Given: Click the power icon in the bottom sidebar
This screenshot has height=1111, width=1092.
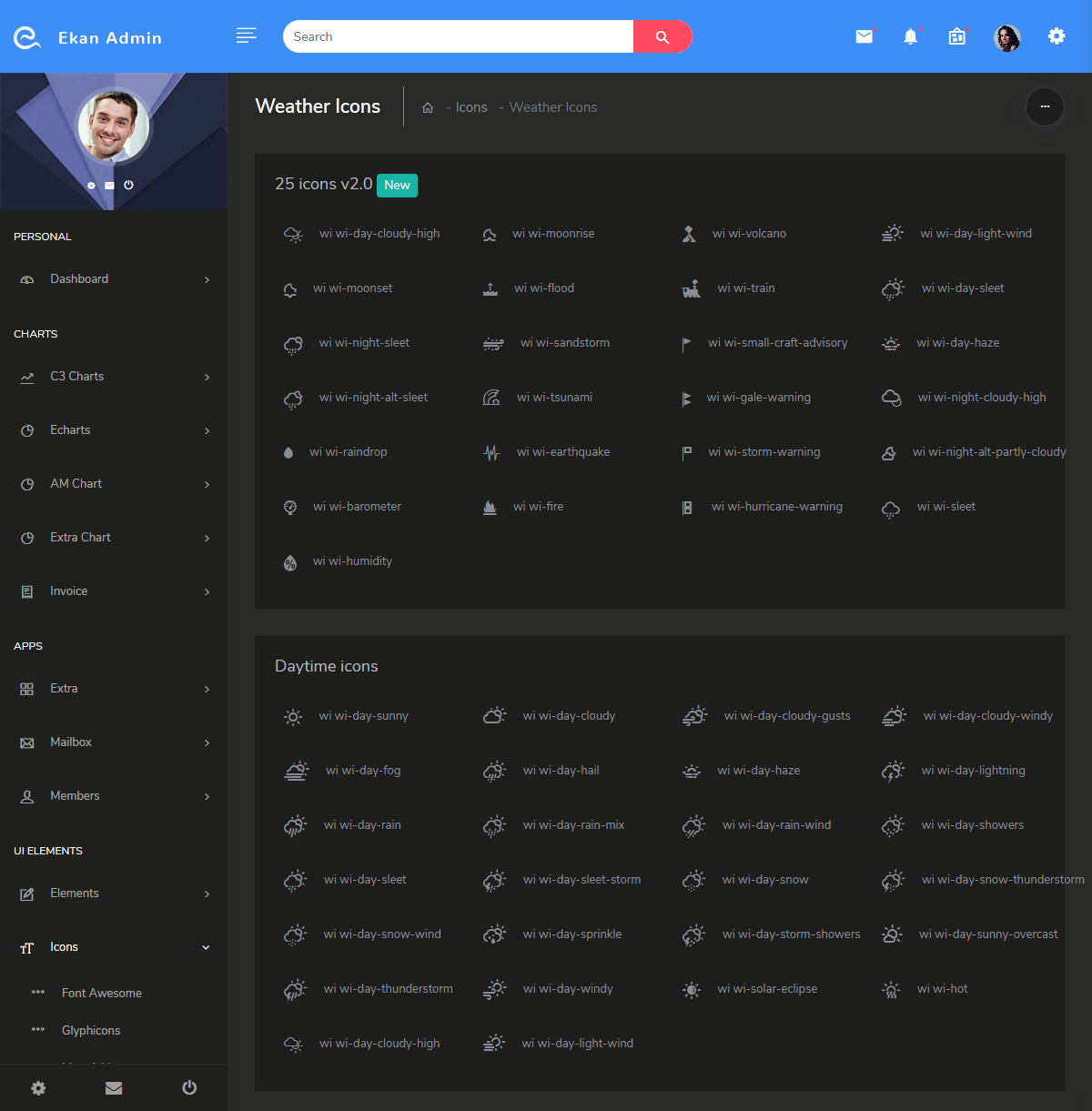Looking at the screenshot, I should point(188,1087).
